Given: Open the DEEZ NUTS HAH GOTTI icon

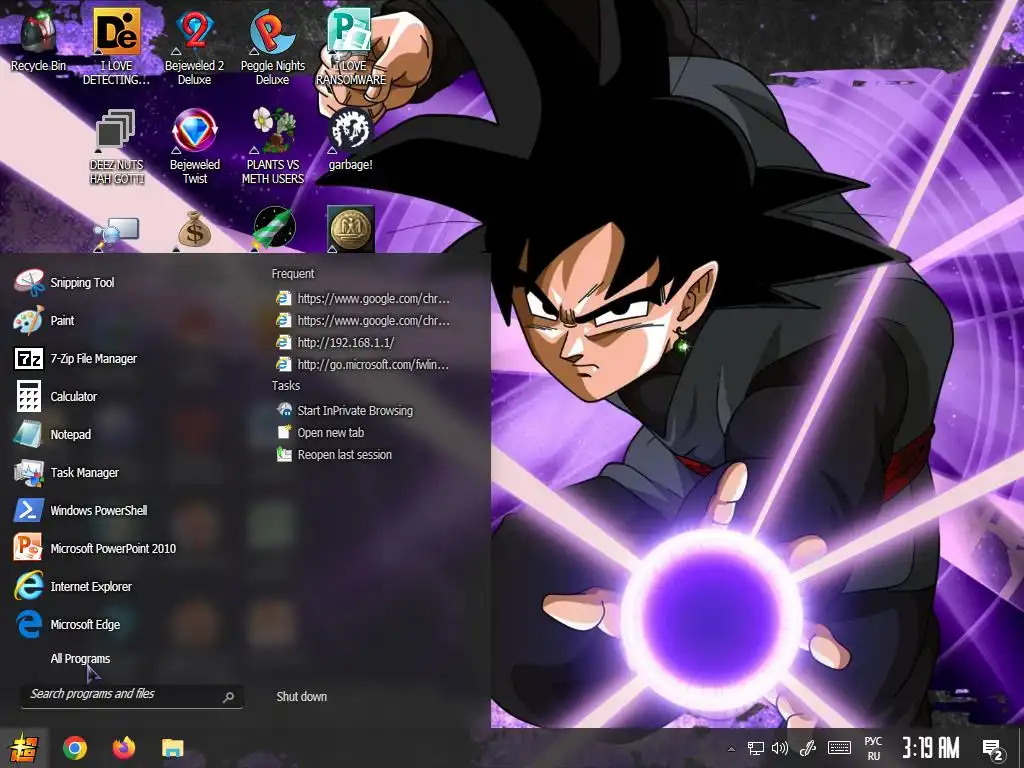Looking at the screenshot, I should pyautogui.click(x=116, y=147).
